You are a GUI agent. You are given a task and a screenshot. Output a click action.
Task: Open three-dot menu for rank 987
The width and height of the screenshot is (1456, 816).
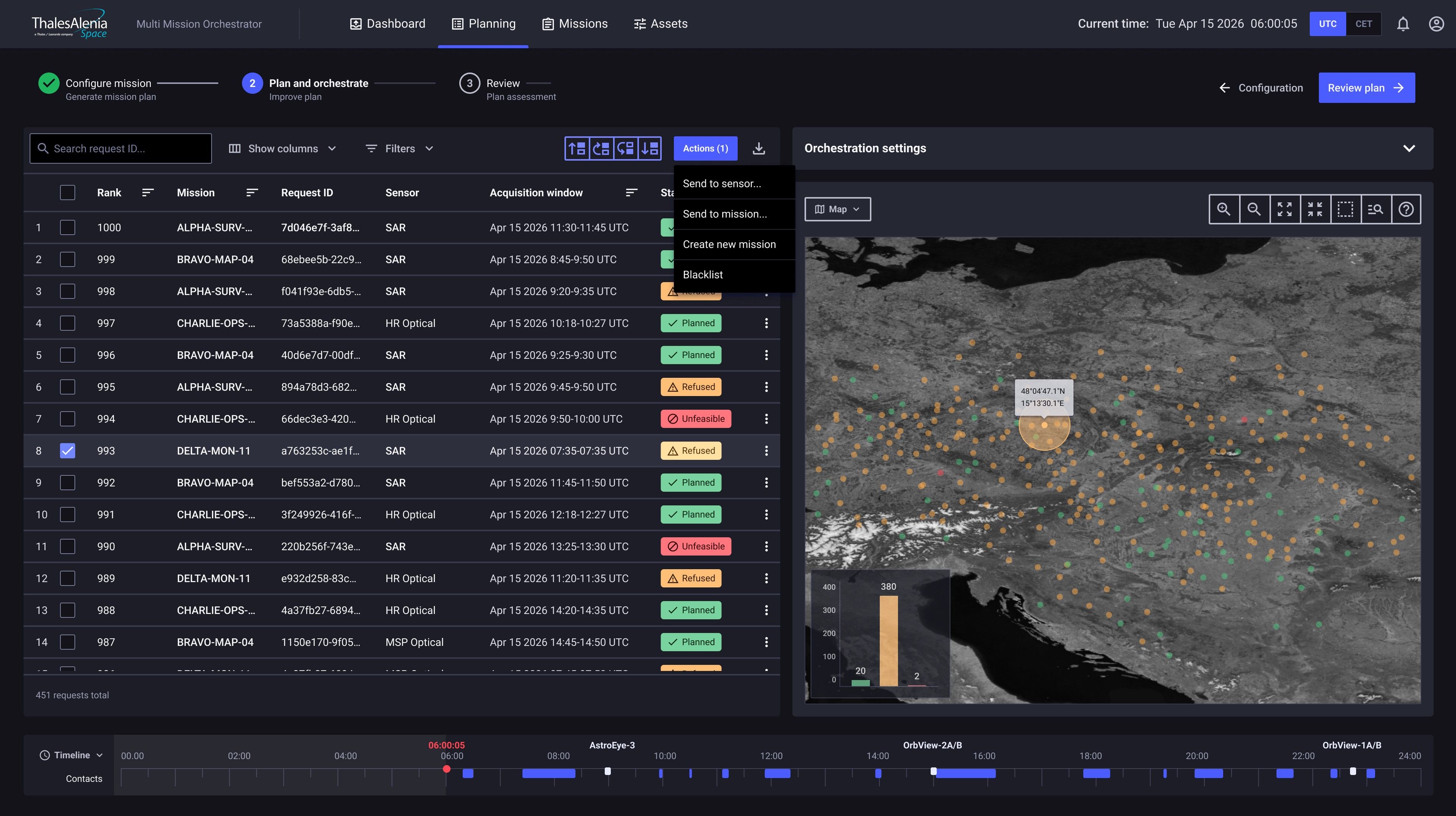point(767,642)
